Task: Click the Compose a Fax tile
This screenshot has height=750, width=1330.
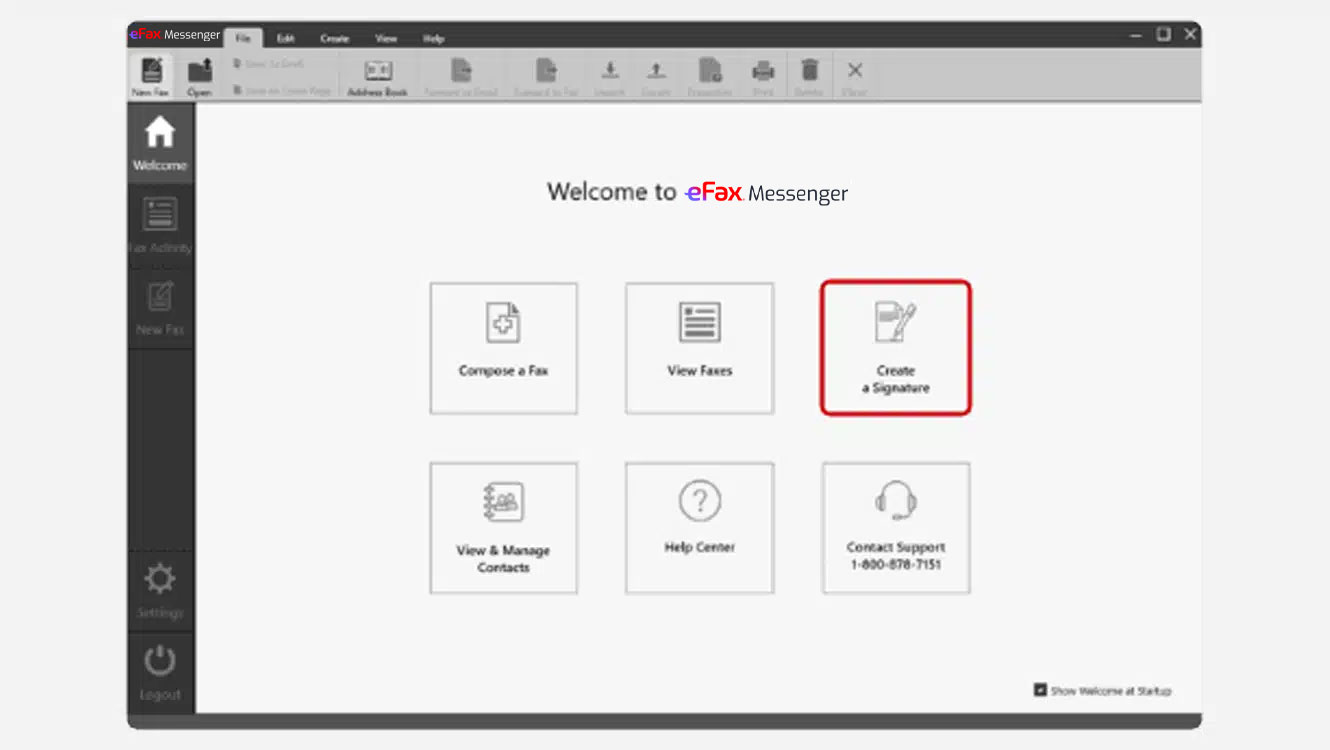Action: (503, 347)
